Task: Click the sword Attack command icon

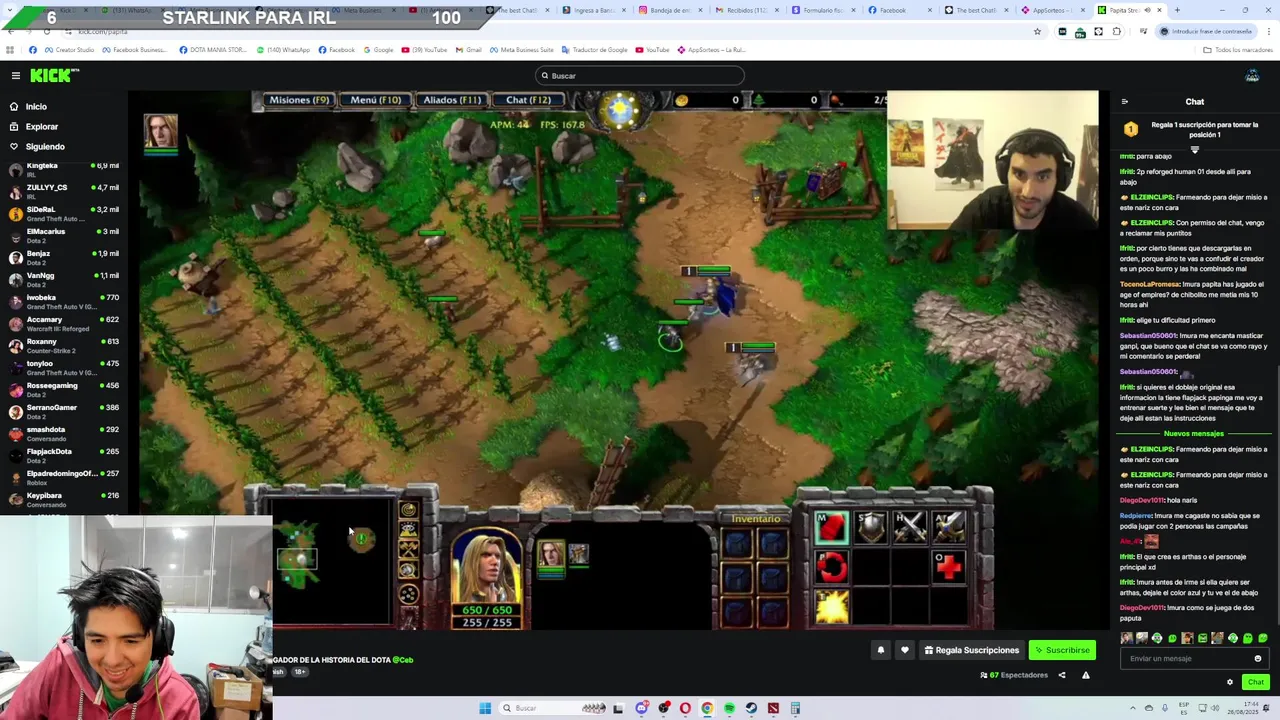Action: [x=949, y=527]
